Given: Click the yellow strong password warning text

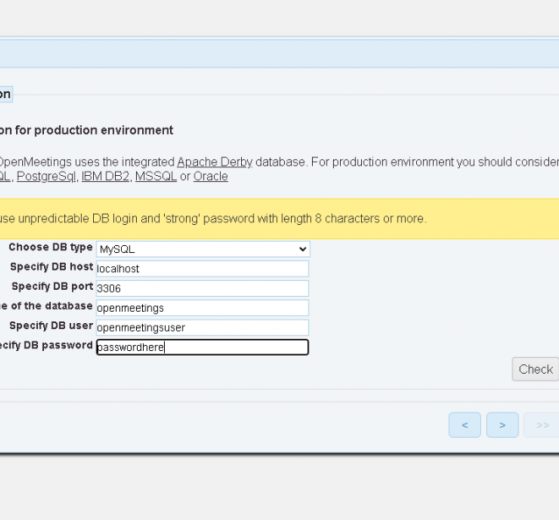Looking at the screenshot, I should (x=213, y=218).
